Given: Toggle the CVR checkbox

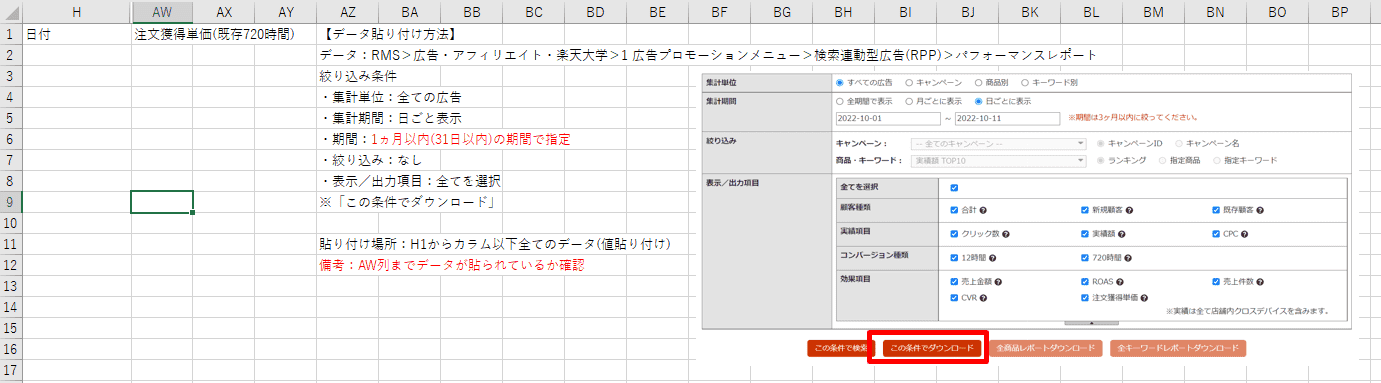Looking at the screenshot, I should tap(955, 297).
